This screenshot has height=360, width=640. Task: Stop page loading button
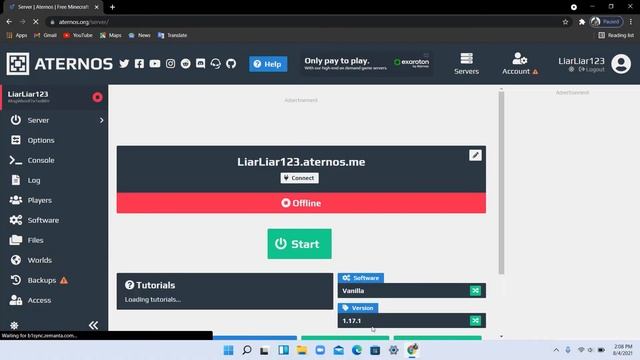(x=36, y=22)
